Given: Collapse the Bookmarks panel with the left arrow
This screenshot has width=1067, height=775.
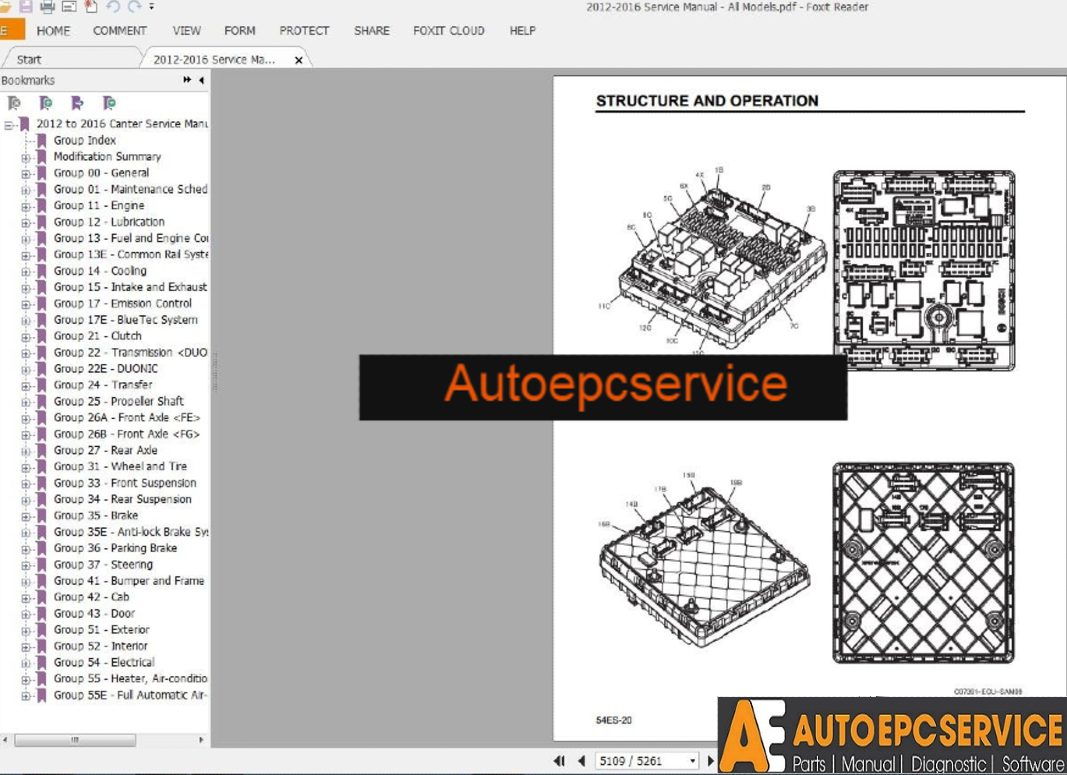Looking at the screenshot, I should 201,80.
